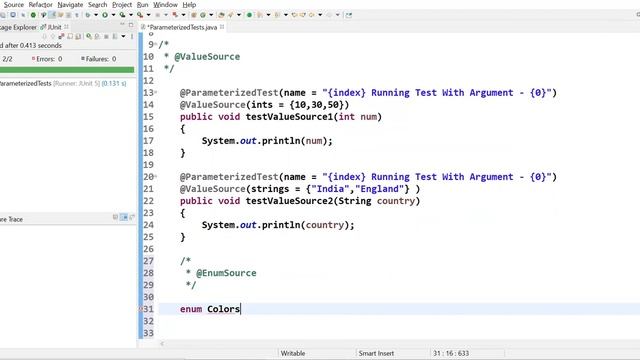Click the Debug bug icon in toolbar
Image resolution: width=640 pixels, height=360 pixels.
88,15
